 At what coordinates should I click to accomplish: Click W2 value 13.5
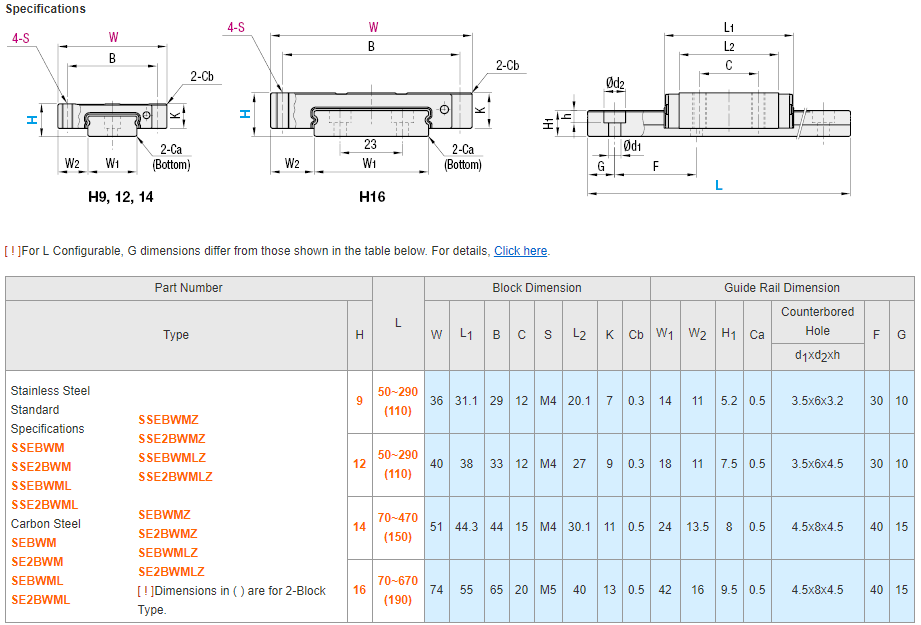tap(698, 527)
